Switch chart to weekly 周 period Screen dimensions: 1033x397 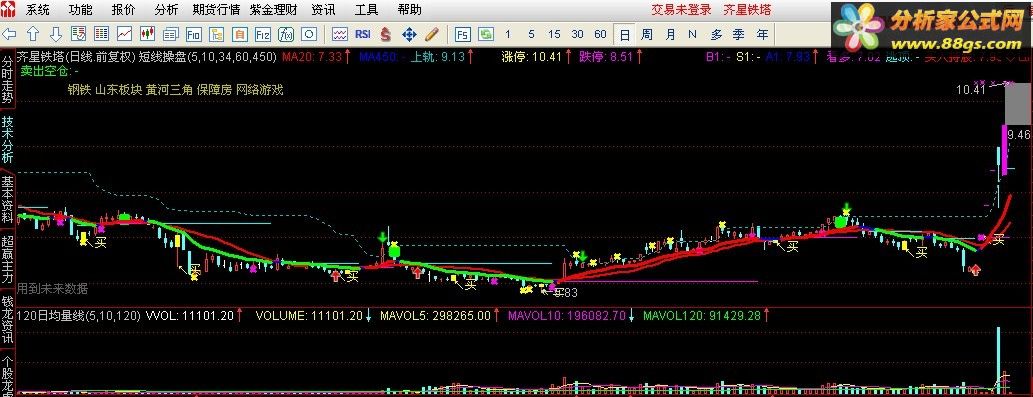[x=647, y=34]
